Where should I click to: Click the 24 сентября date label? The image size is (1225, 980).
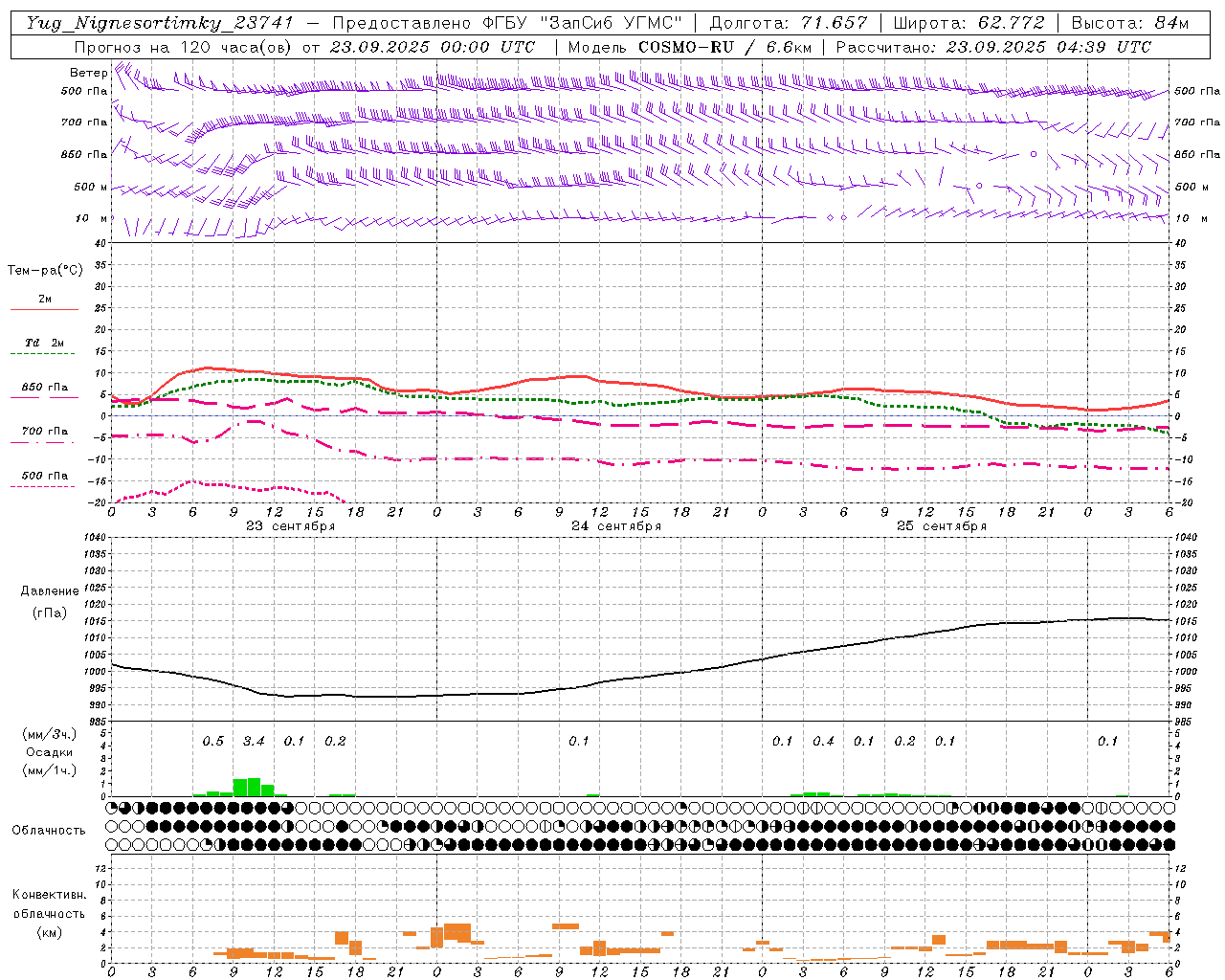point(616,526)
